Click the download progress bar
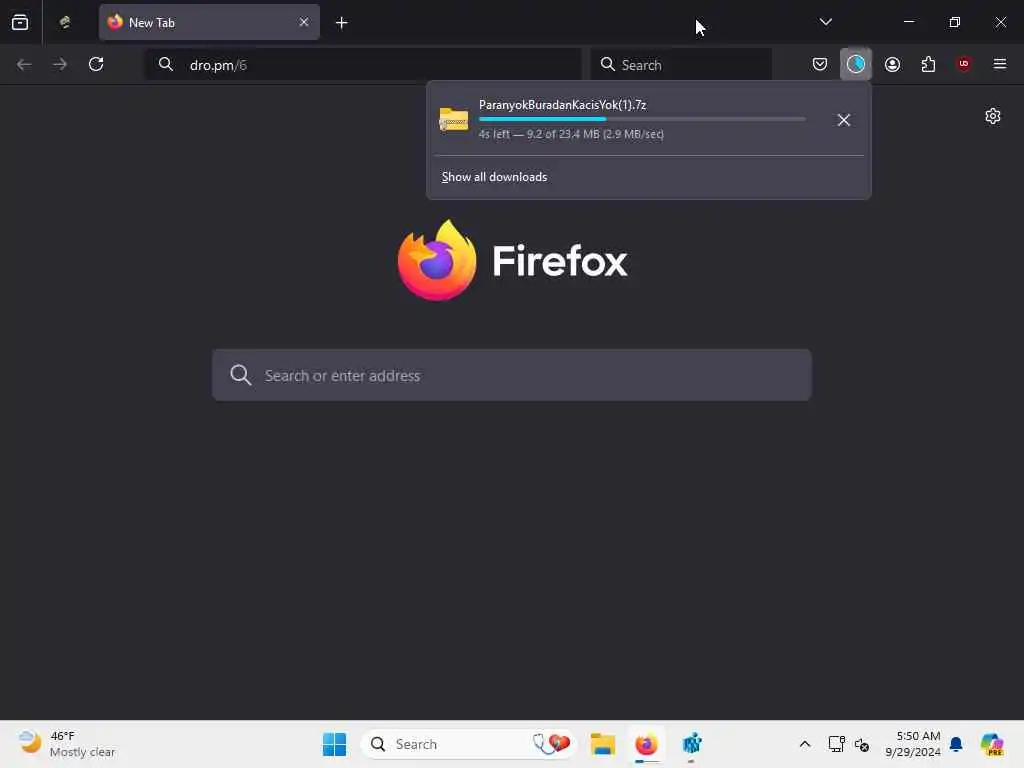 (x=642, y=119)
